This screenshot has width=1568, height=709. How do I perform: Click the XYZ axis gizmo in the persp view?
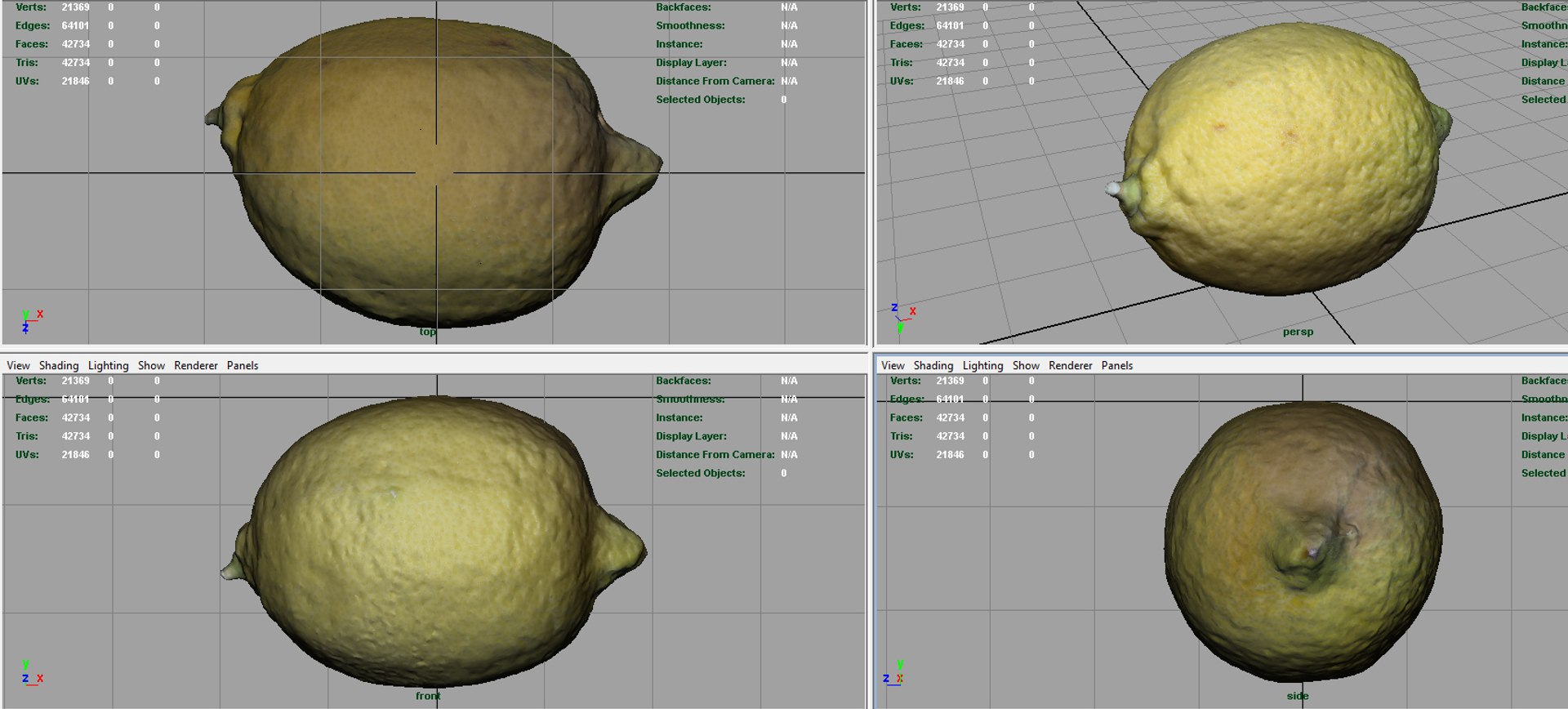[x=902, y=318]
